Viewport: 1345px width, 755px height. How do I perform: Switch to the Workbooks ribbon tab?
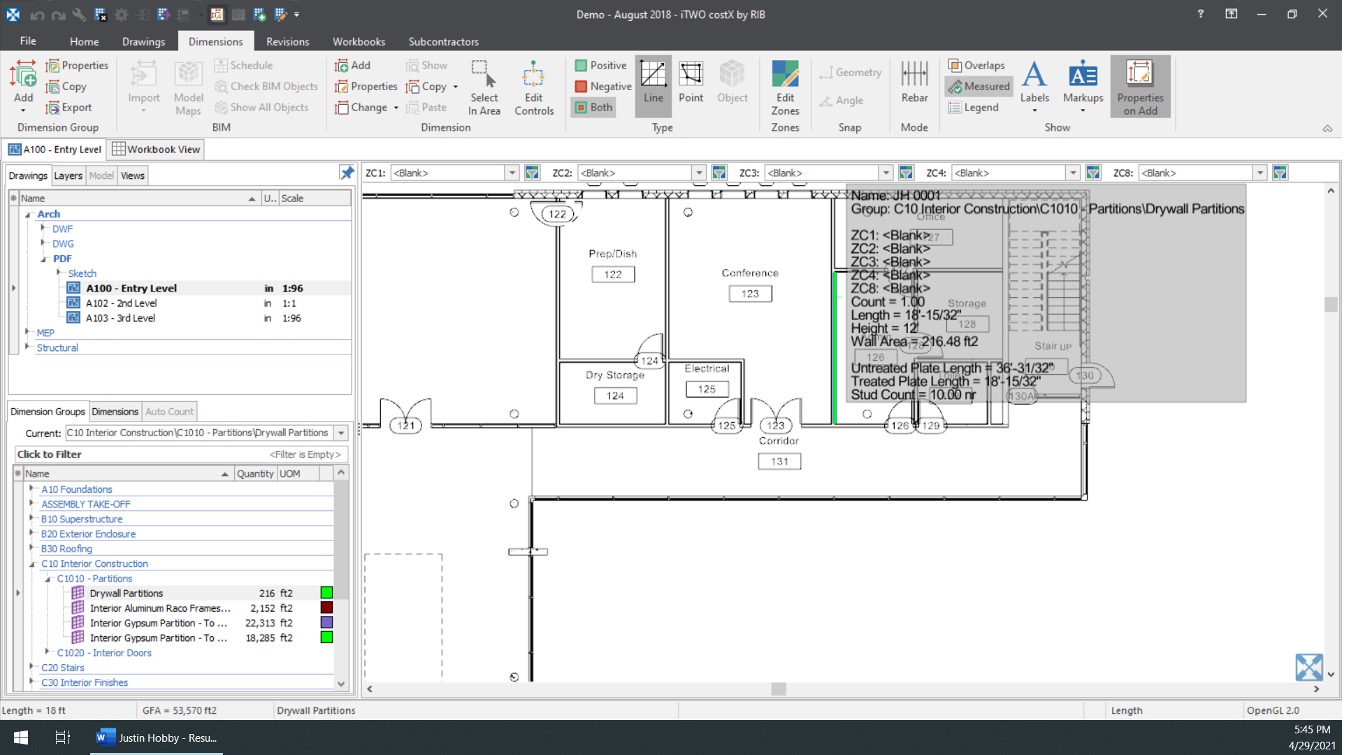click(359, 42)
